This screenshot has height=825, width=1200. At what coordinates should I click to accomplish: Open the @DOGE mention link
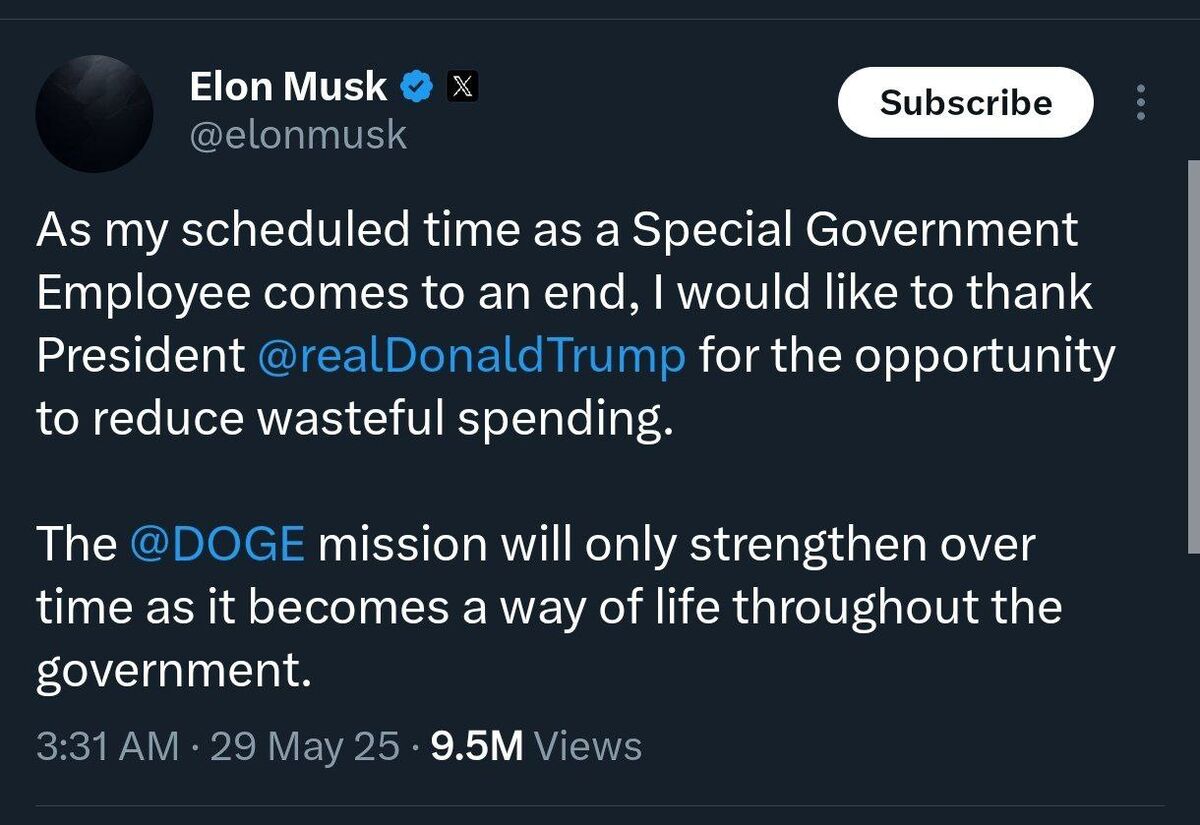217,544
